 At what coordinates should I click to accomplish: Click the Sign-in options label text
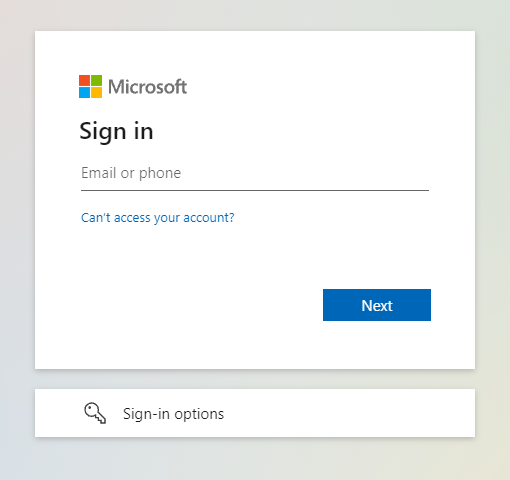[173, 414]
